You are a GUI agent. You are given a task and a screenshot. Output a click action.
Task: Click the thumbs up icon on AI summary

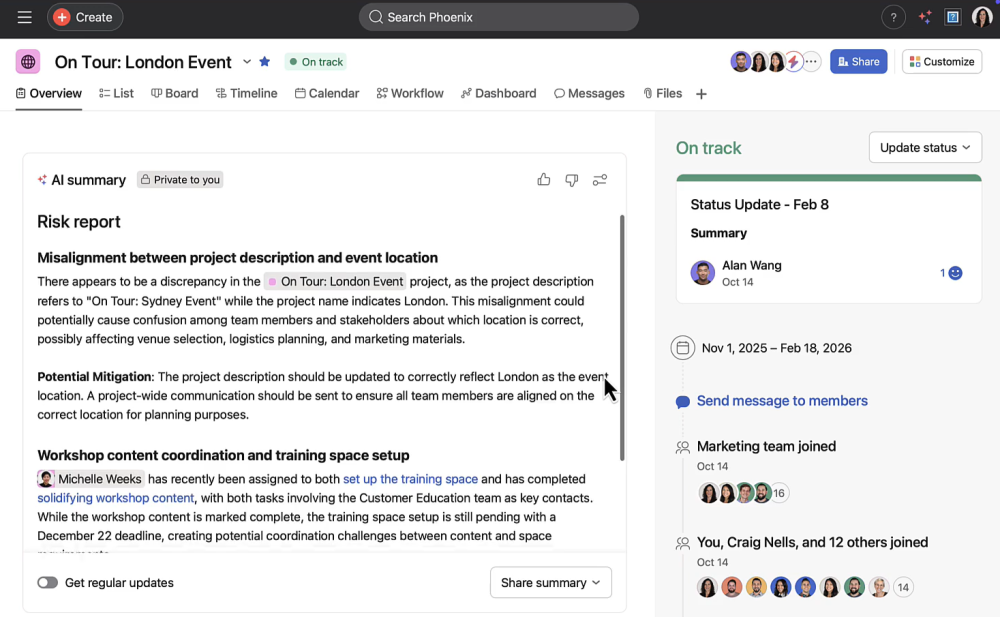544,180
